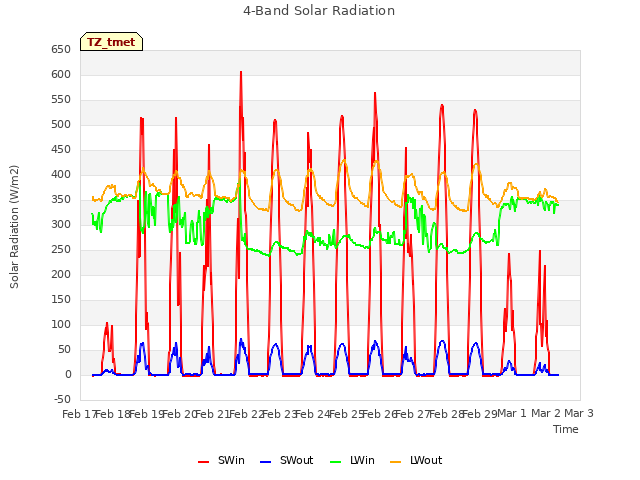Click the Feb 17 x-axis tick label
The height and width of the screenshot is (480, 640).
coord(78,414)
